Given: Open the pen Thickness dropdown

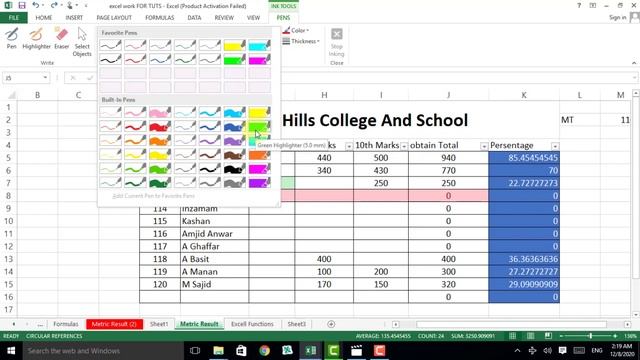Looking at the screenshot, I should coord(301,41).
